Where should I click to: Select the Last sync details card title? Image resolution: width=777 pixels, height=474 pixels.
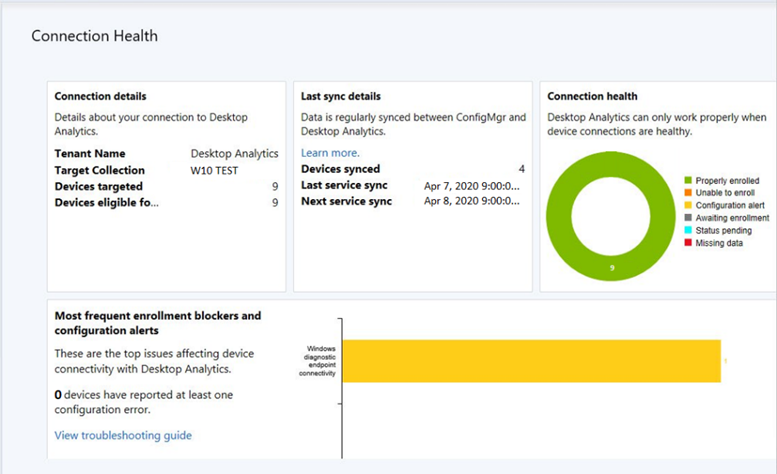click(341, 96)
